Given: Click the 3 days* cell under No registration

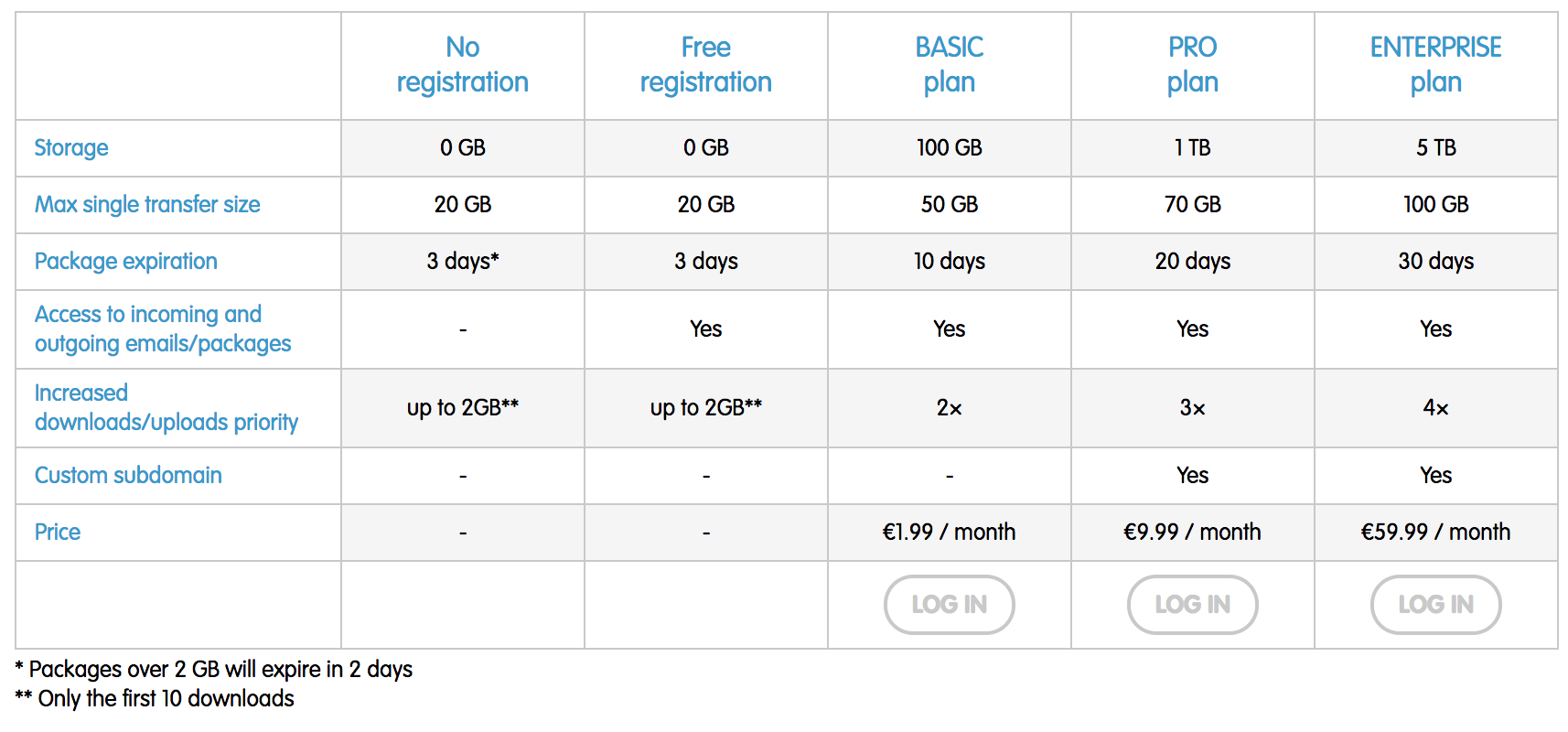Looking at the screenshot, I should click(463, 262).
